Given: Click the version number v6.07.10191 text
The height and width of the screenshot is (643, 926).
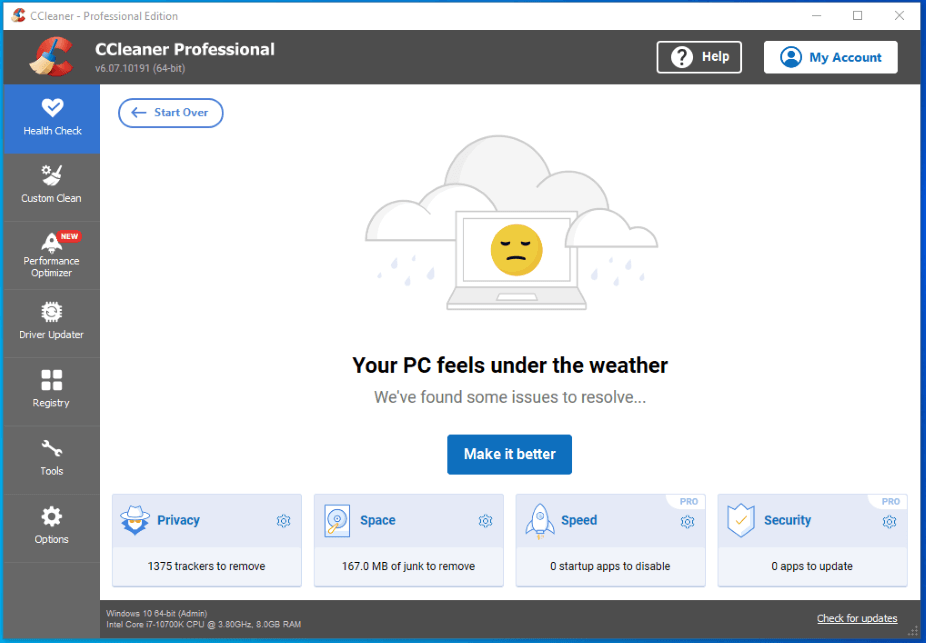Looking at the screenshot, I should point(140,68).
